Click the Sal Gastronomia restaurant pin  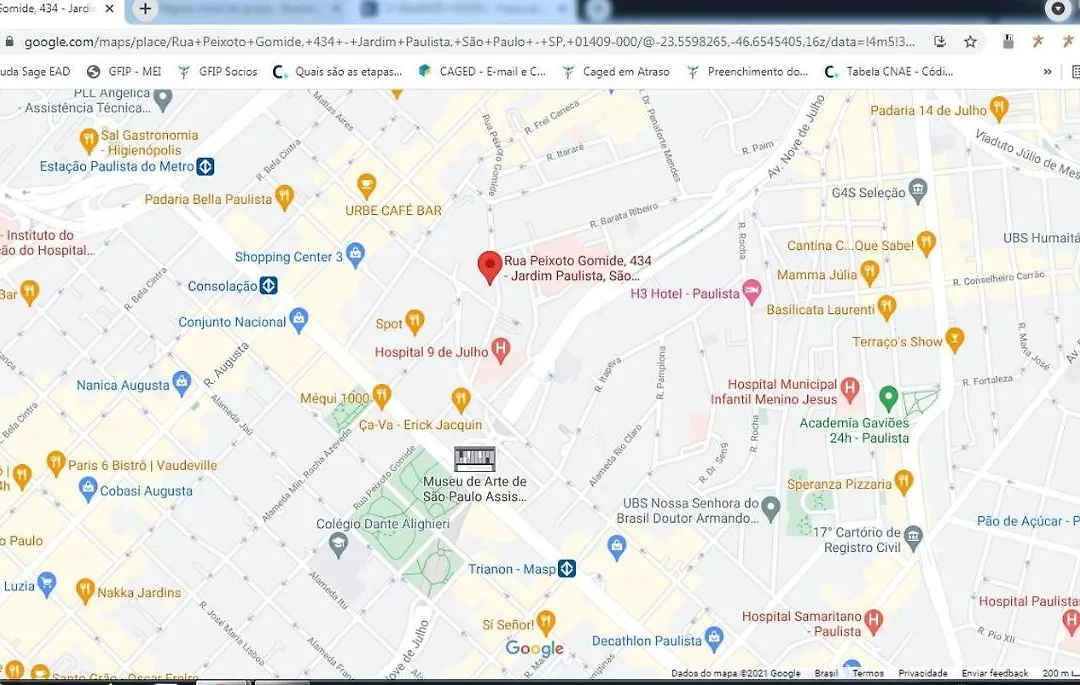pyautogui.click(x=88, y=140)
